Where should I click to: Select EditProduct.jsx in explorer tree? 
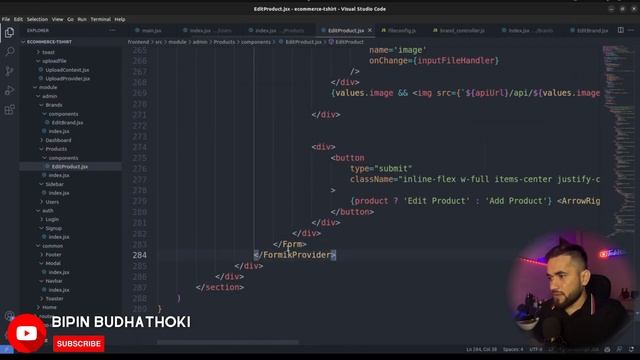click(70, 167)
